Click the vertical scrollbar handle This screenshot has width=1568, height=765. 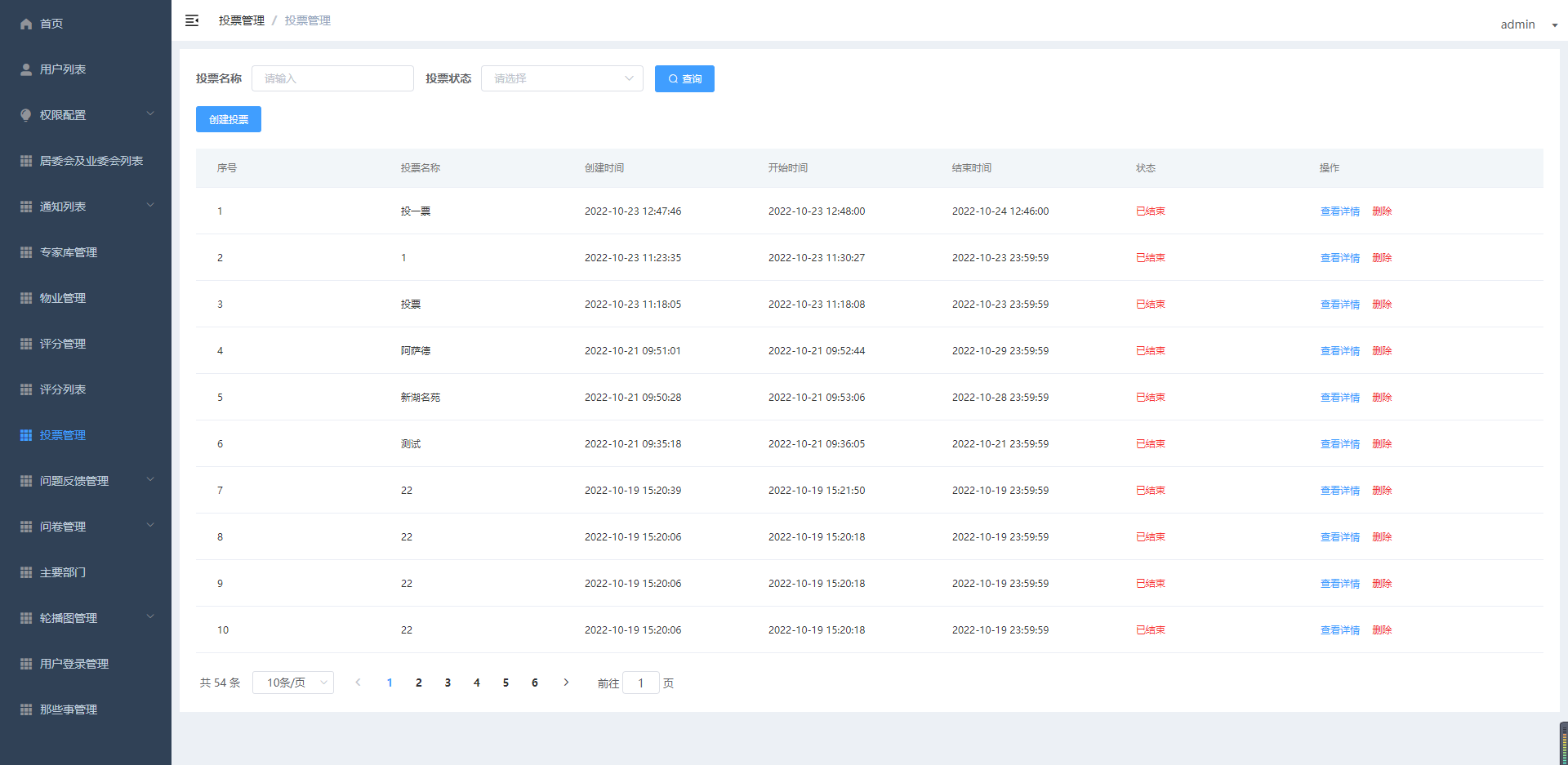[1563, 743]
